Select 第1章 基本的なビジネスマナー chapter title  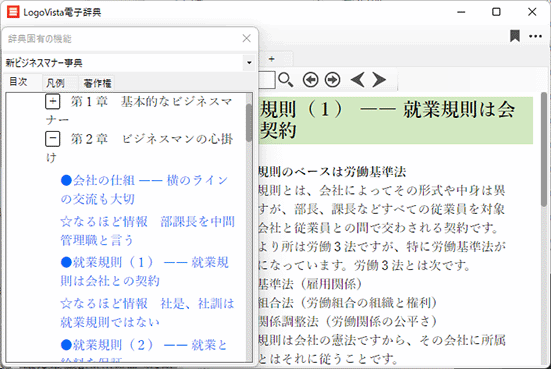(x=139, y=111)
